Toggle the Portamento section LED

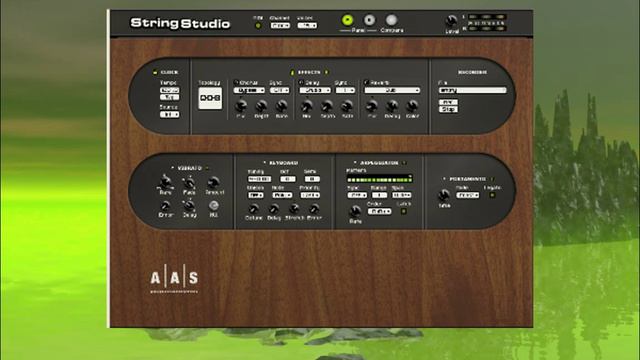point(492,179)
